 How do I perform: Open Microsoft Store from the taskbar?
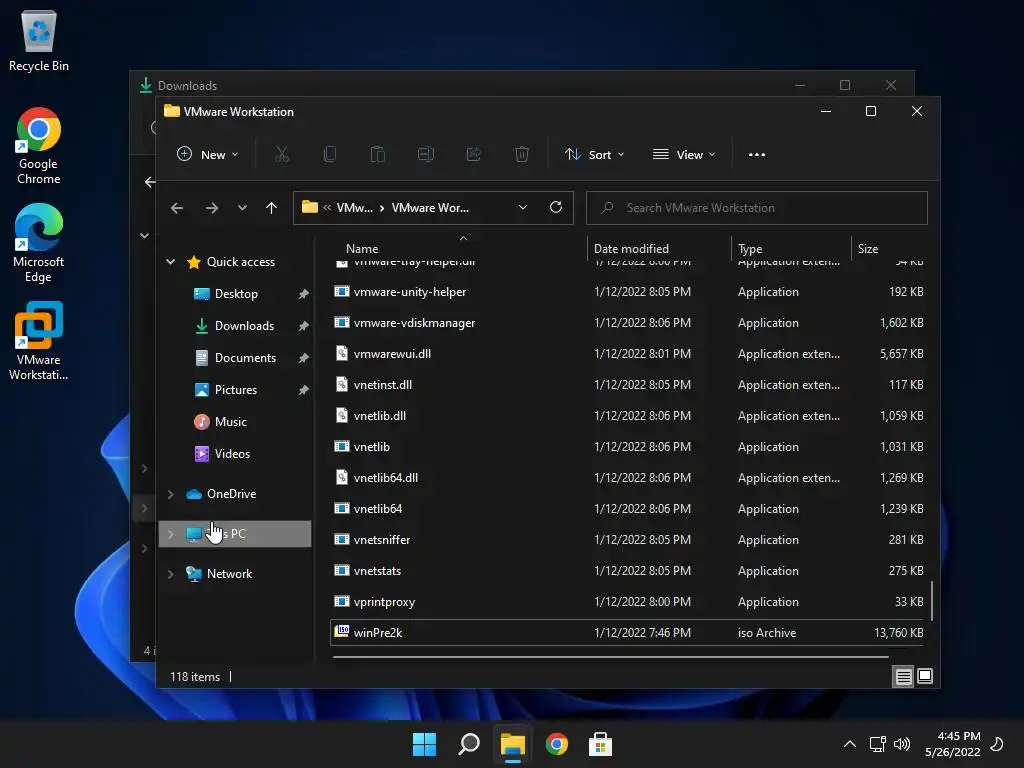click(600, 744)
